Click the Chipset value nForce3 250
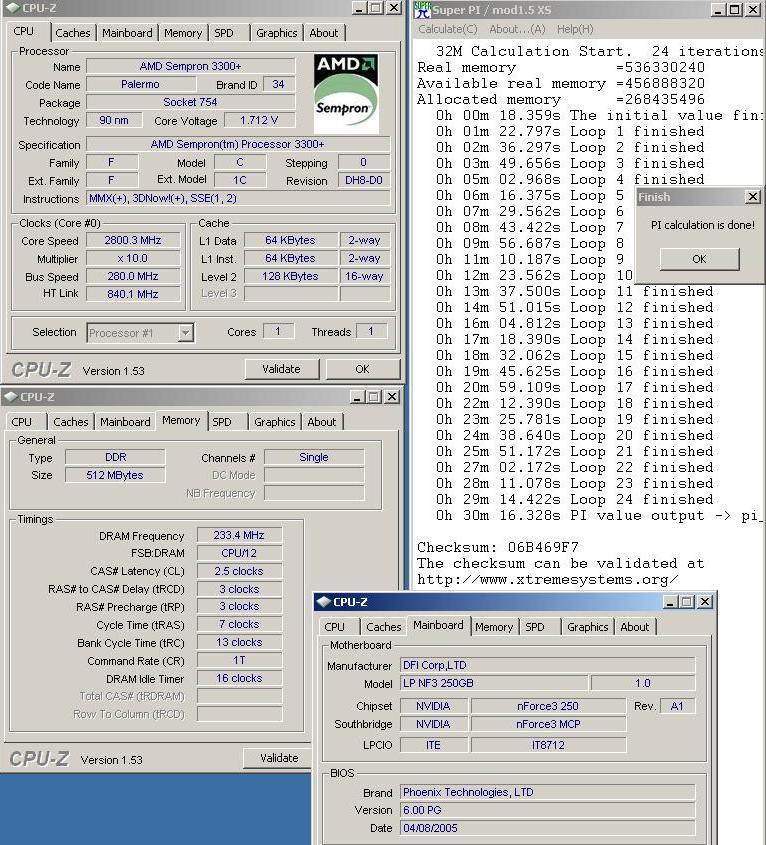 [x=548, y=706]
